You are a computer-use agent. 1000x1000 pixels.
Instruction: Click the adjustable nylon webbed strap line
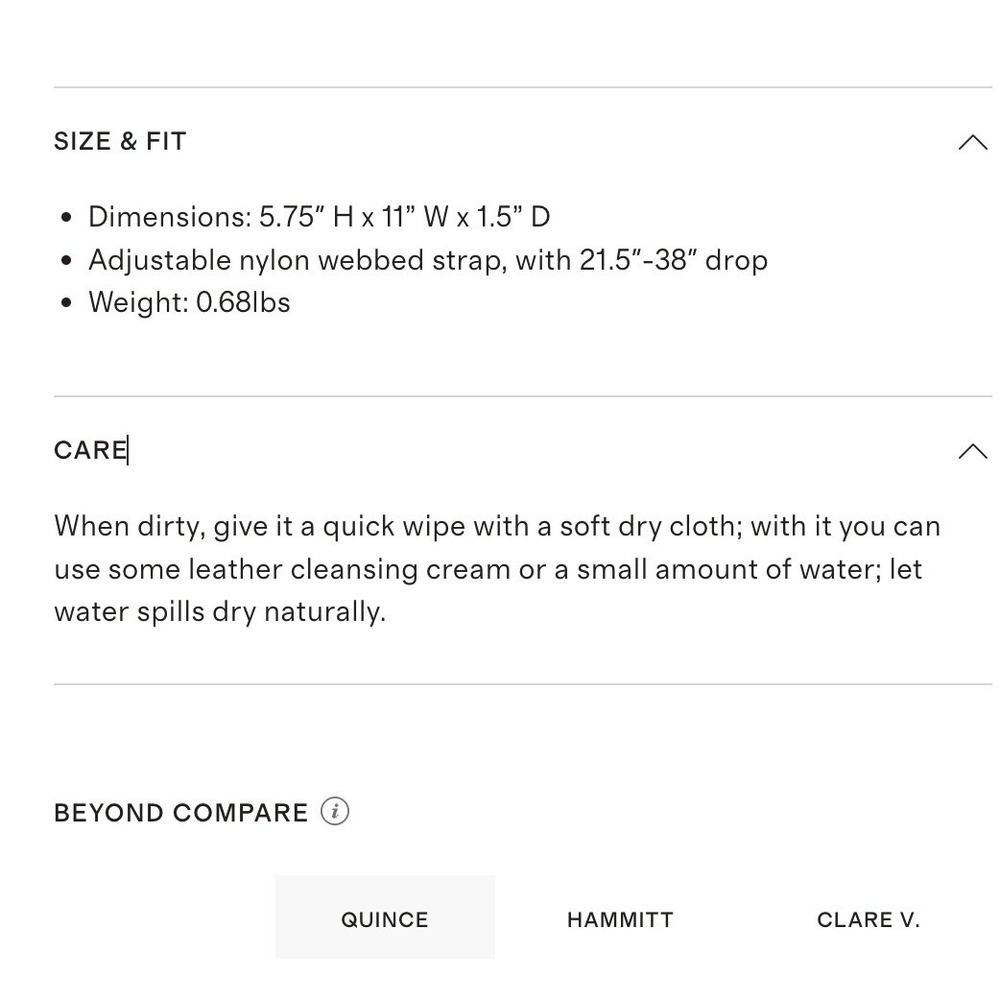pos(428,260)
